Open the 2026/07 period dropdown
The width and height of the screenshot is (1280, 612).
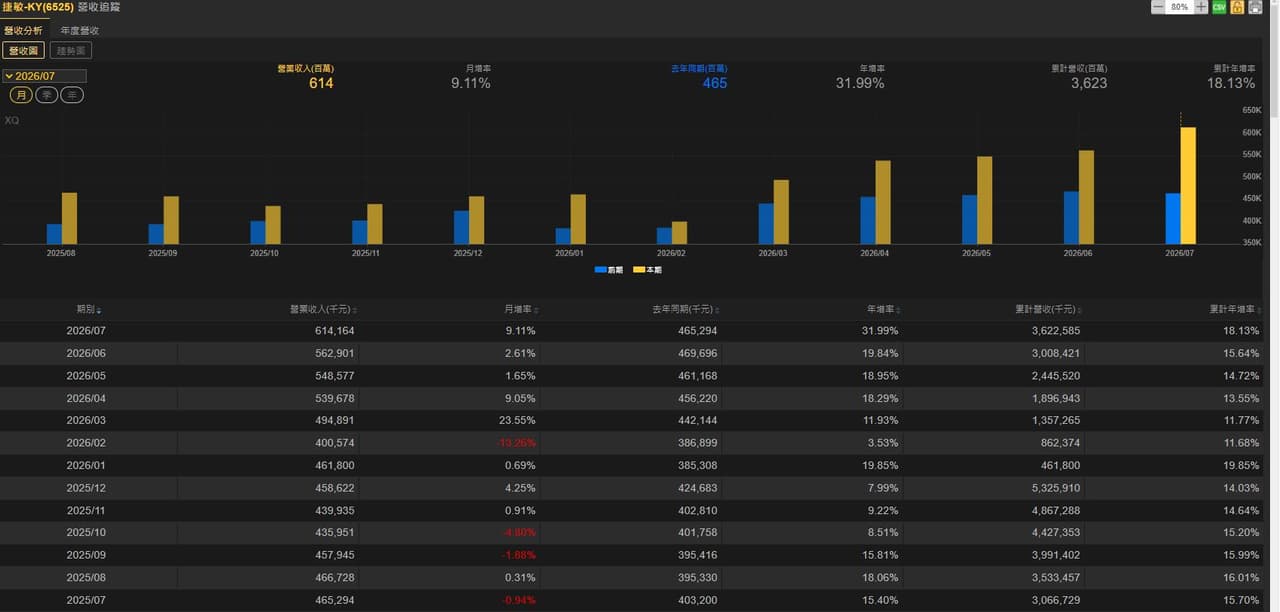[45, 76]
